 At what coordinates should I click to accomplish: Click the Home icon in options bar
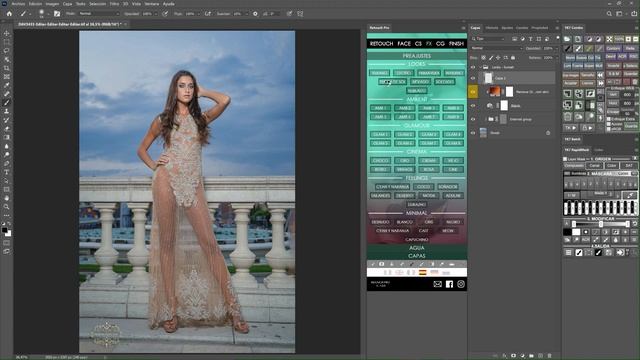pyautogui.click(x=9, y=13)
